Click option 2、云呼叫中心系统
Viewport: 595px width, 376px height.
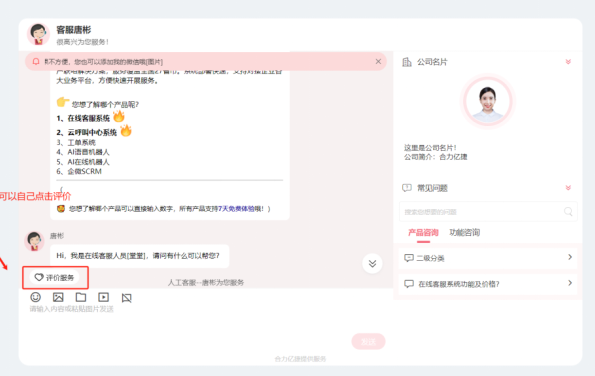pyautogui.click(x=87, y=132)
